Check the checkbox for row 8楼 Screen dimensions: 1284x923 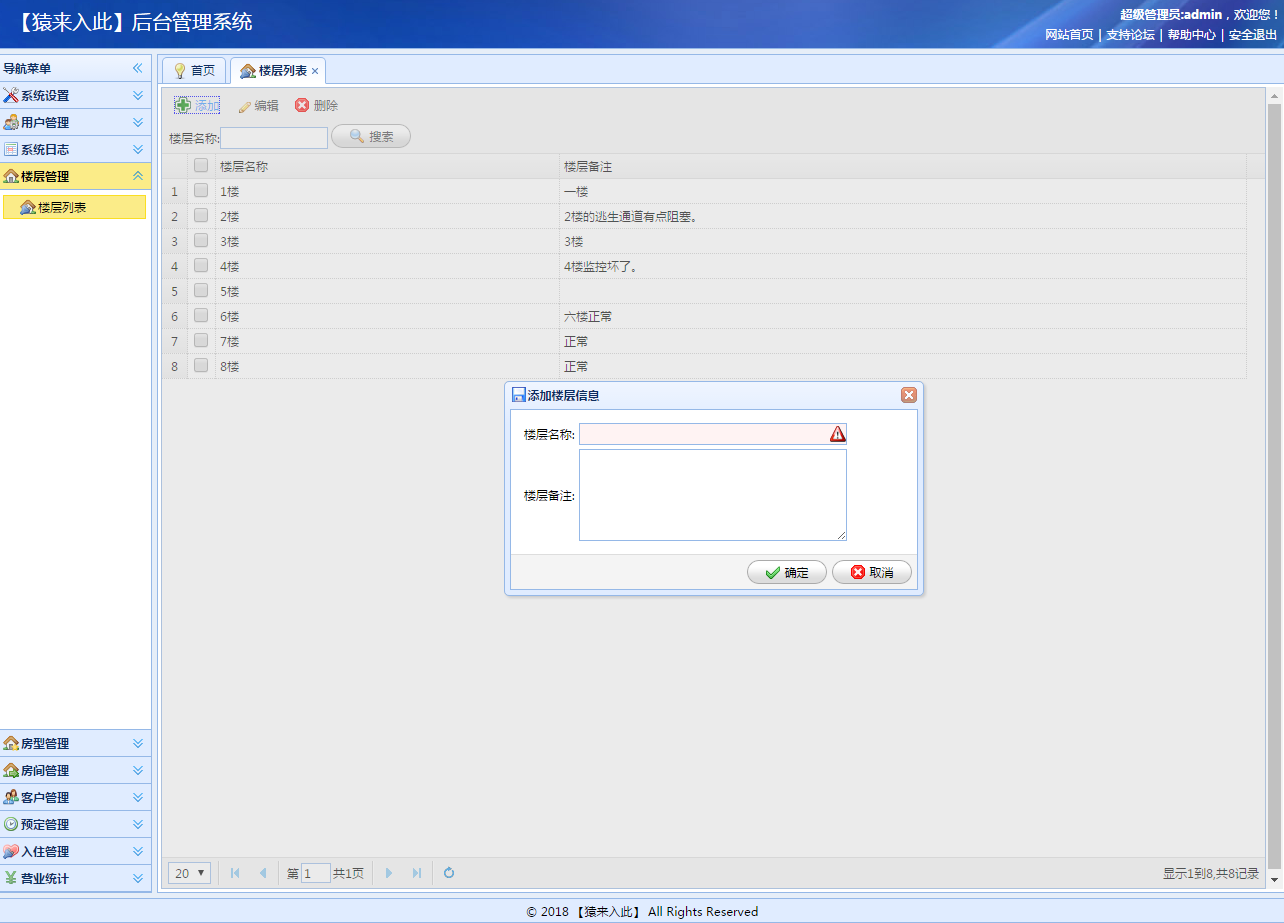[201, 366]
